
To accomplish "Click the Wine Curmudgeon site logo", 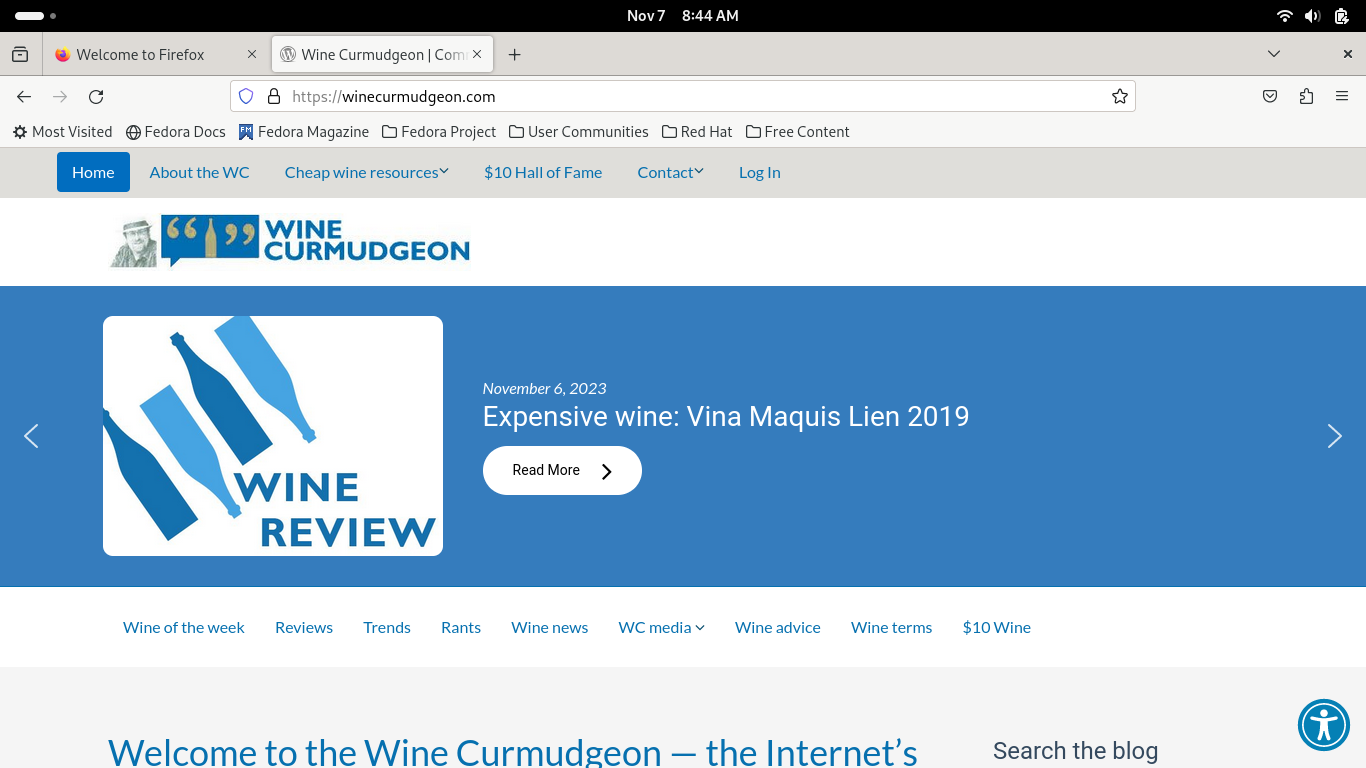I will pyautogui.click(x=289, y=241).
